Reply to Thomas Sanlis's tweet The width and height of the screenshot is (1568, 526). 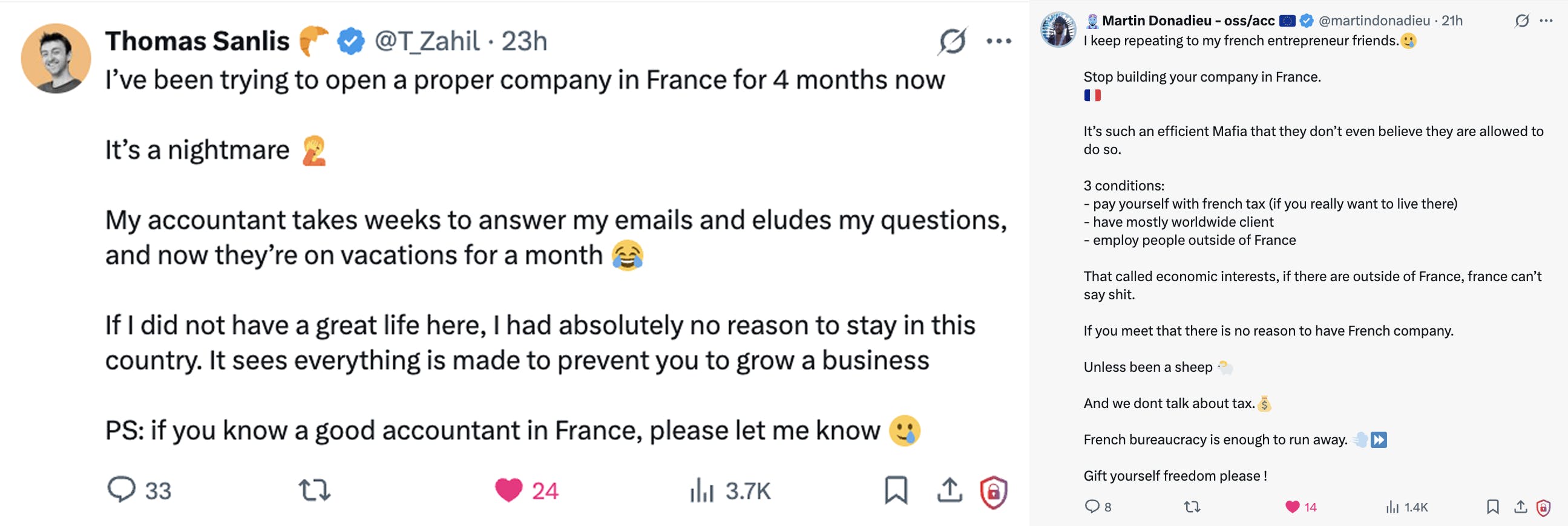121,490
